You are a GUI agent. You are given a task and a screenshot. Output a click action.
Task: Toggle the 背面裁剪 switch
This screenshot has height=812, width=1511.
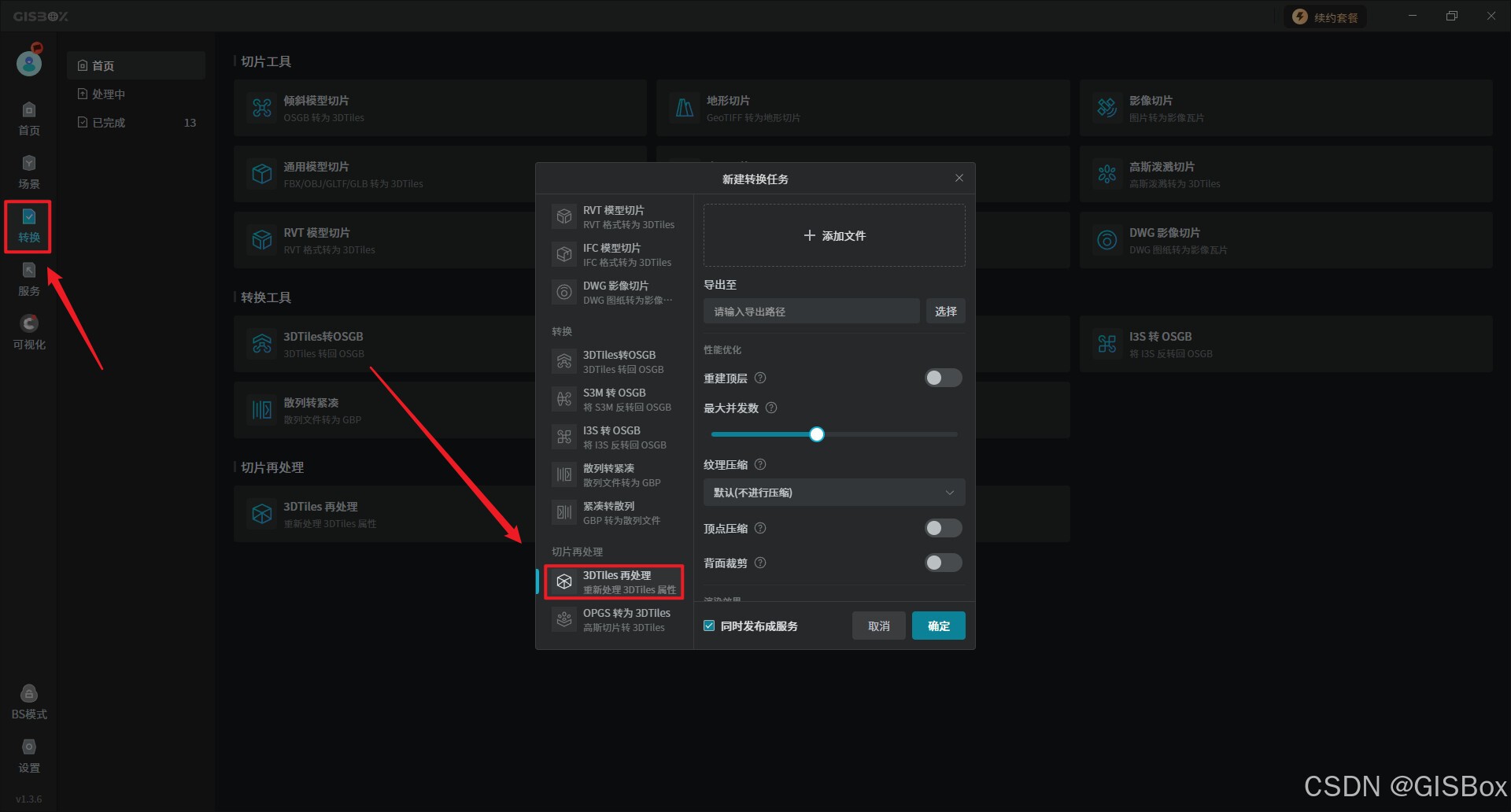[x=943, y=563]
